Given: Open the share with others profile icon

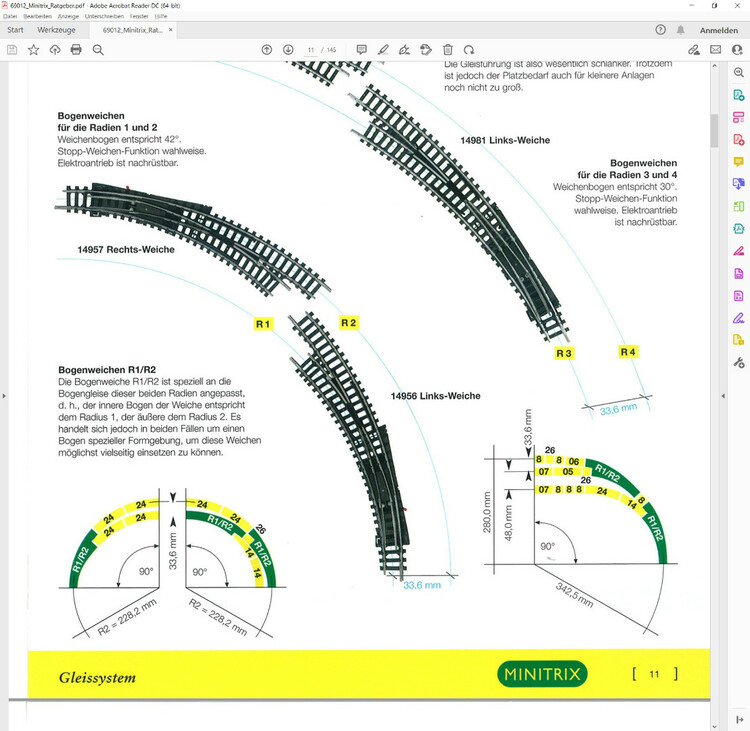Looking at the screenshot, I should [737, 50].
